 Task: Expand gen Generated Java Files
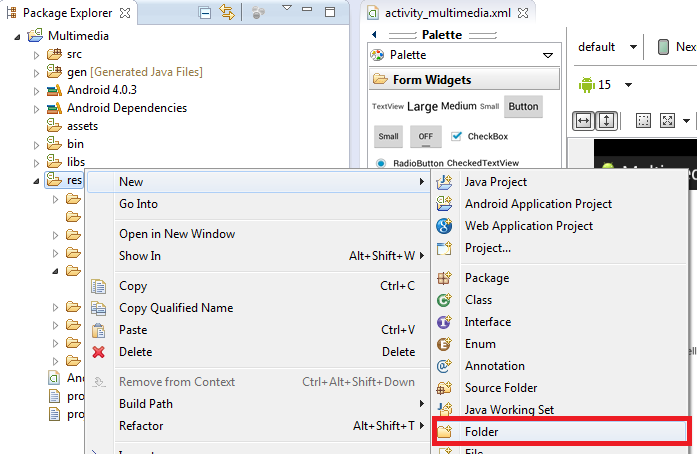36,73
